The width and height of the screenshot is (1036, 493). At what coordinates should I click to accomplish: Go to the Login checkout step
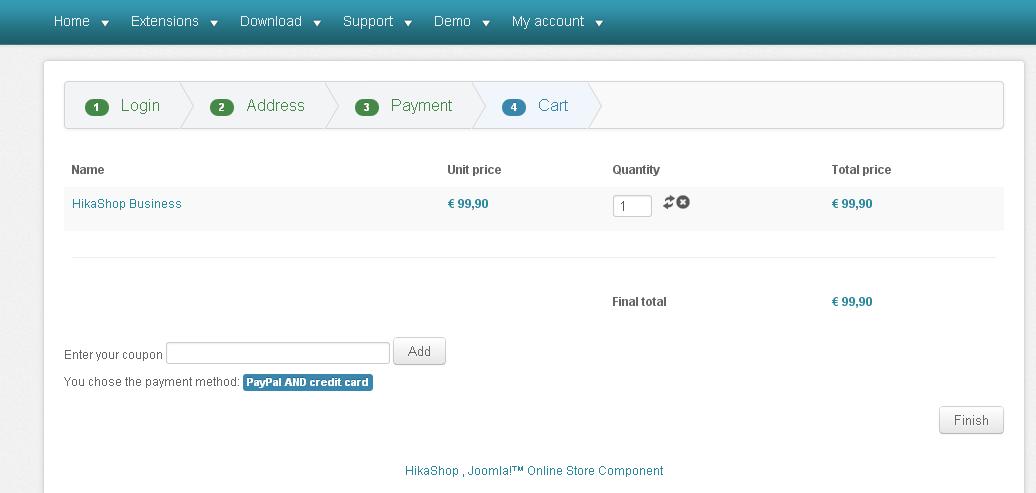click(123, 106)
